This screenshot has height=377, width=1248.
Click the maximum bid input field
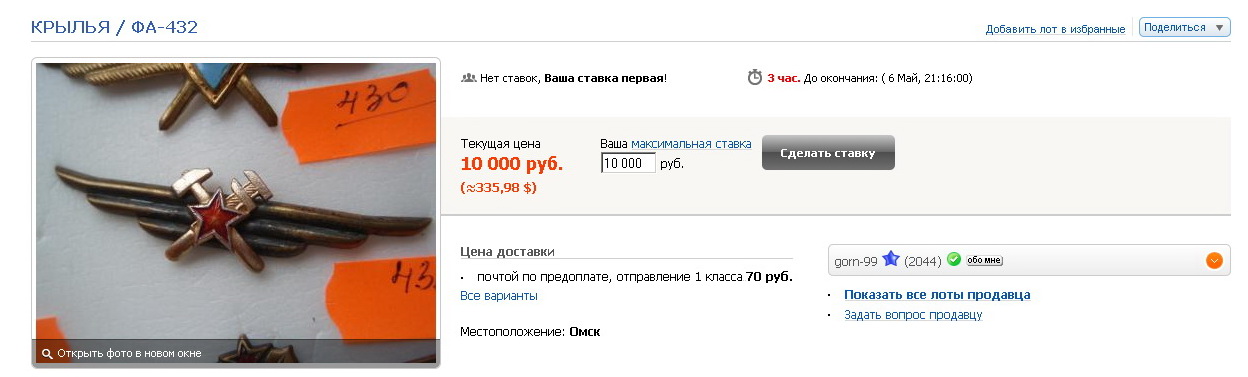pos(628,163)
